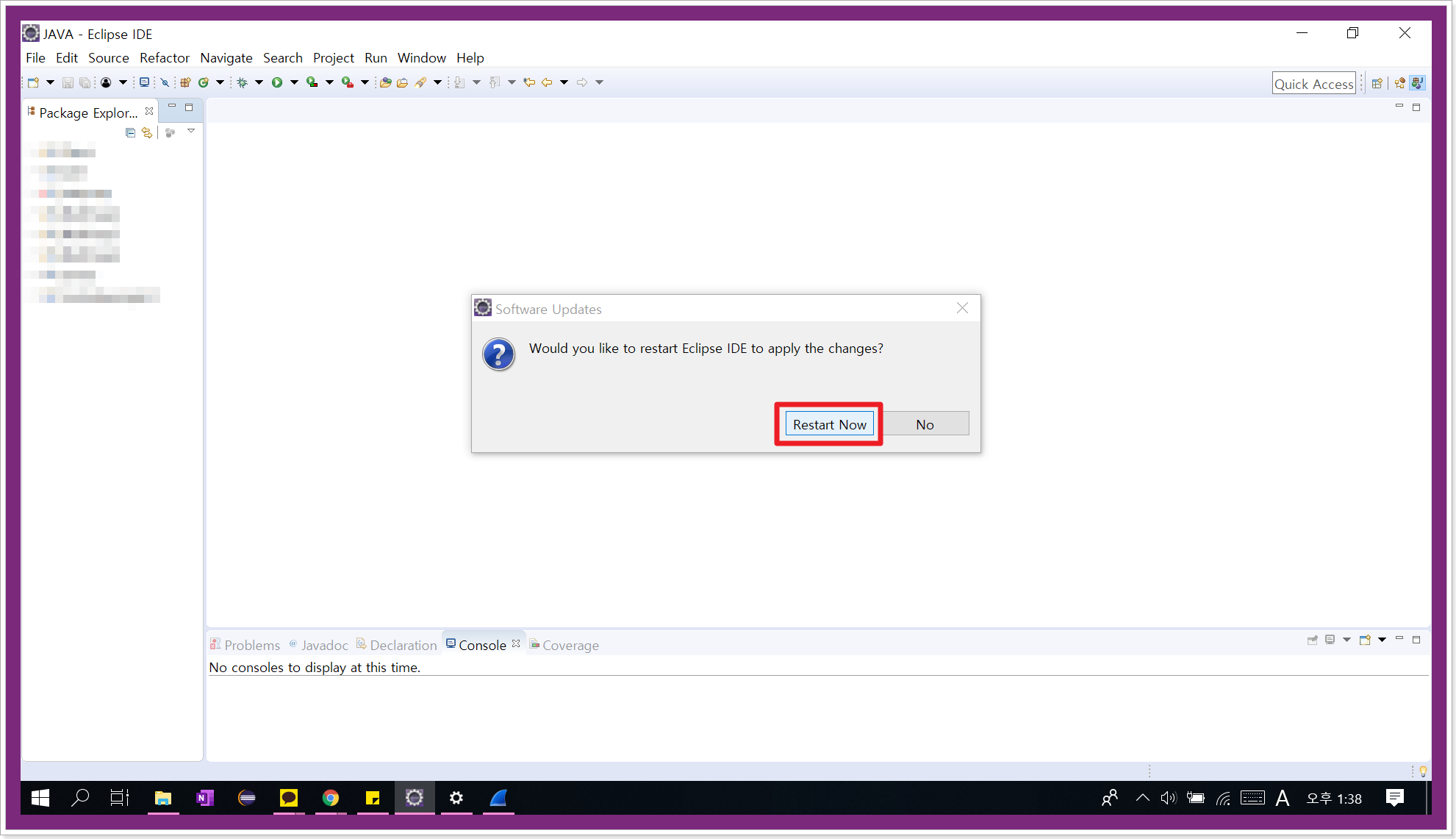
Task: Toggle Skip All Breakpoints icon
Action: (165, 82)
